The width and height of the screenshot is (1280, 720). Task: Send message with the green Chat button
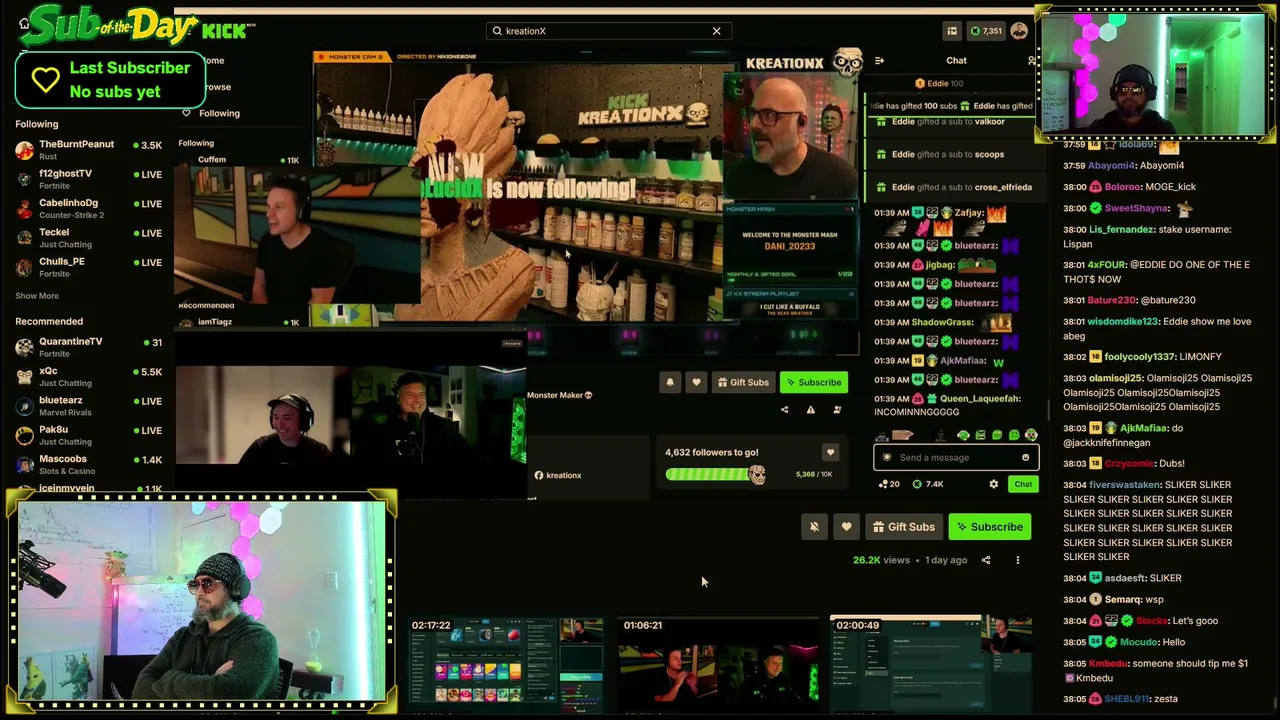pyautogui.click(x=1023, y=484)
